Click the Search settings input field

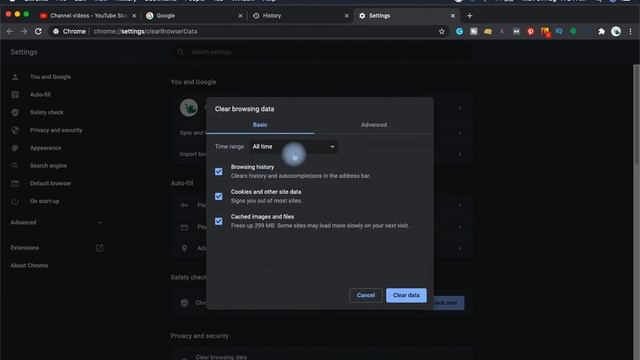coord(322,52)
